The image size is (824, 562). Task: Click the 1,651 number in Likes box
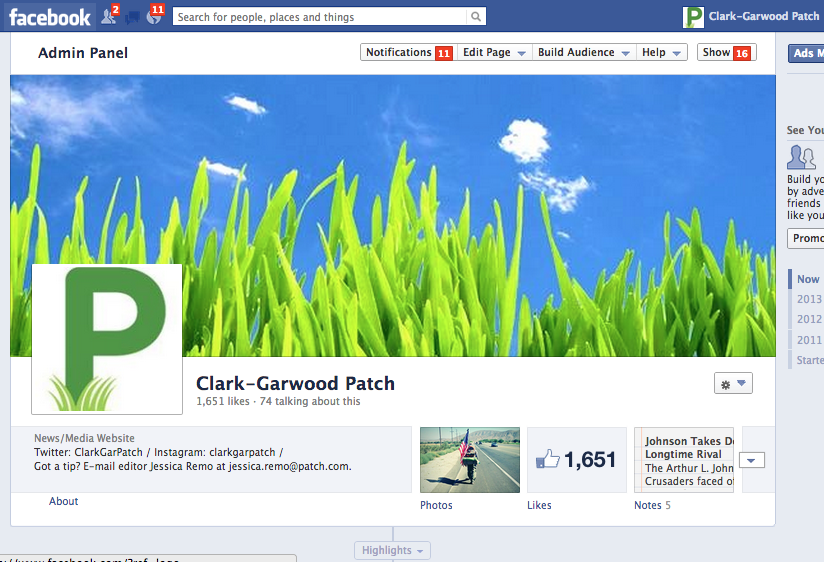[x=590, y=459]
